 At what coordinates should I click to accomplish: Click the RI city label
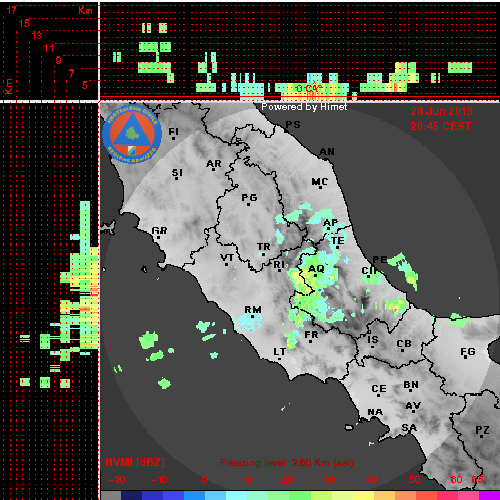pyautogui.click(x=279, y=265)
